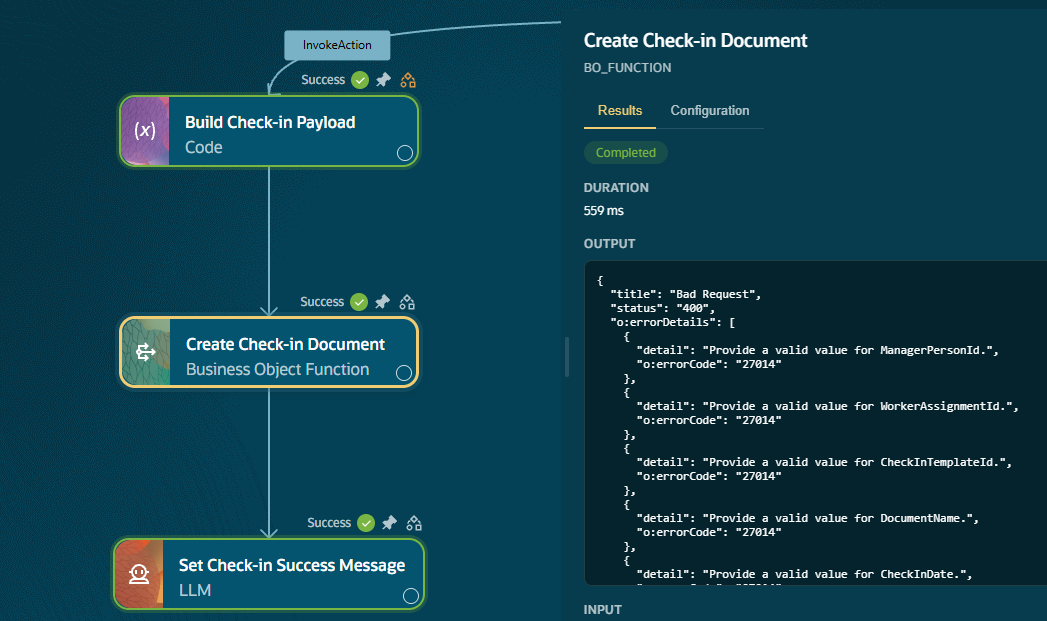Click green success checkmark above Create Check-in Document
The width and height of the screenshot is (1047, 621).
click(359, 302)
